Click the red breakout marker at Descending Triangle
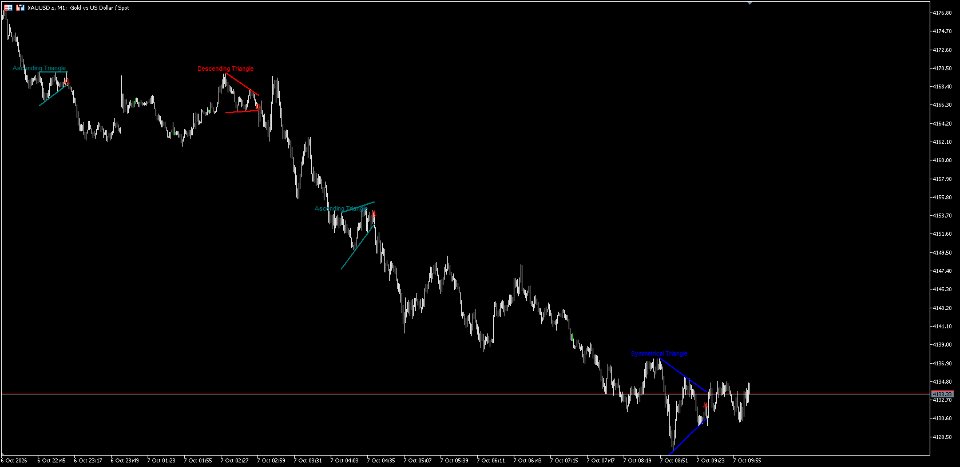The width and height of the screenshot is (960, 467). [258, 107]
